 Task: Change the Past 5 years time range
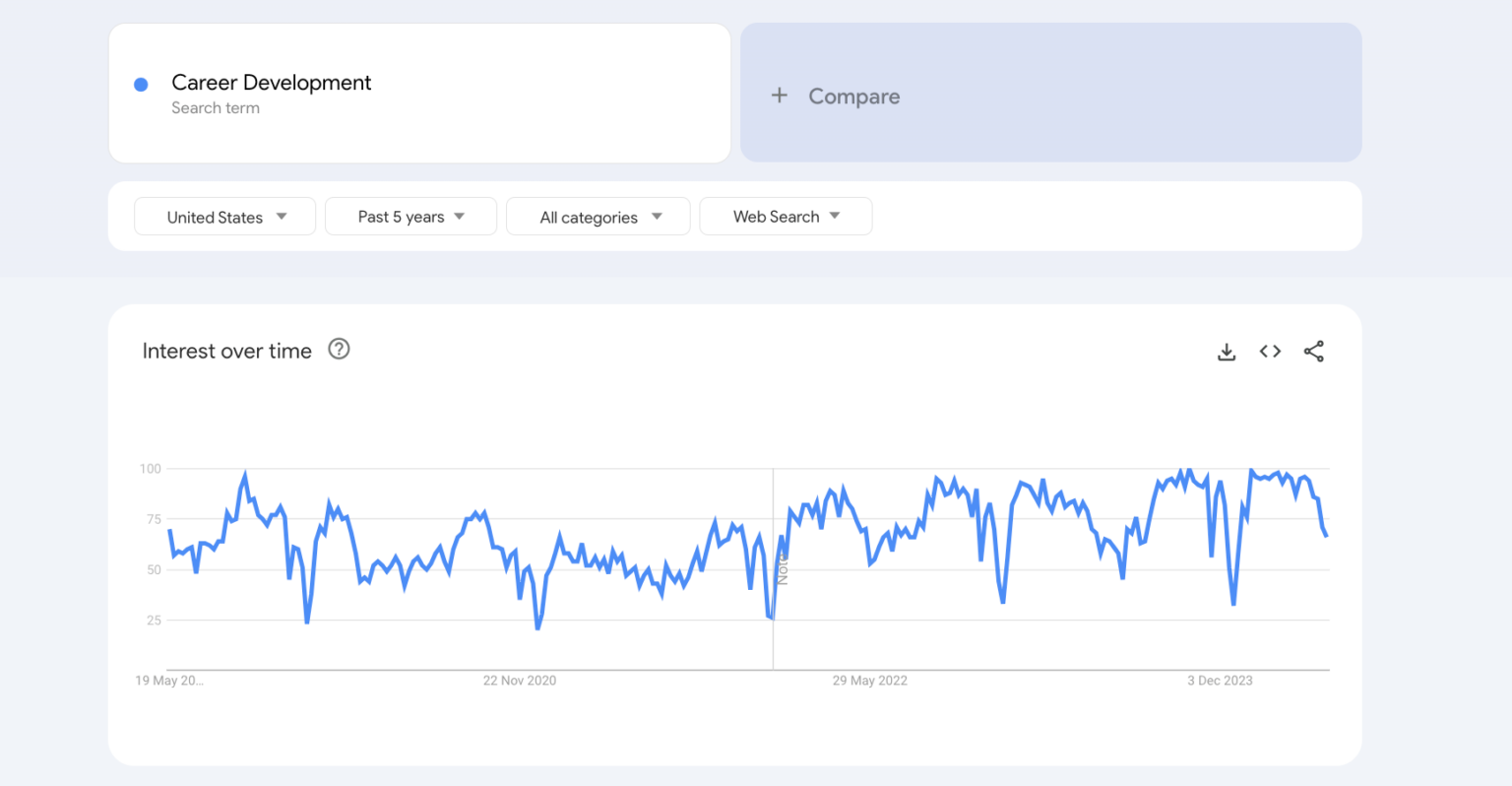point(410,216)
